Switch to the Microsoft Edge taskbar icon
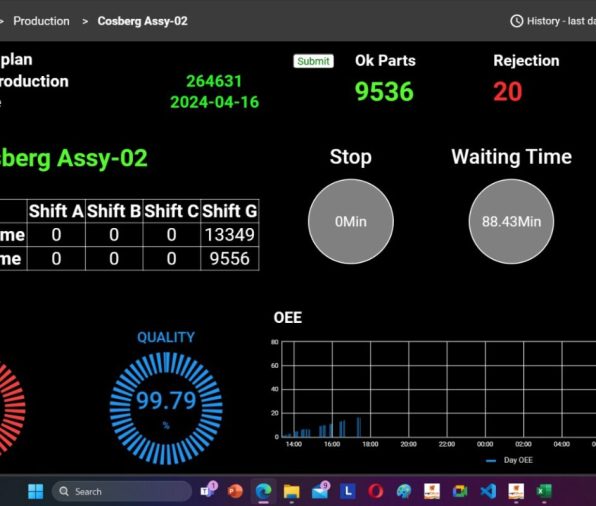The height and width of the screenshot is (506, 596). [x=263, y=491]
